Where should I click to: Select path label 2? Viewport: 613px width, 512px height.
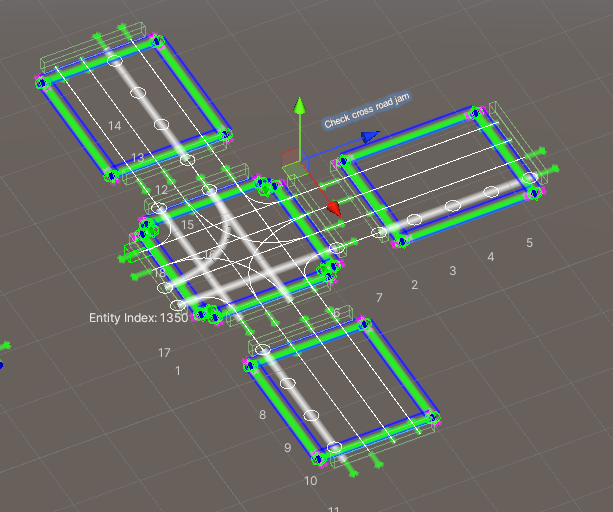click(x=414, y=285)
